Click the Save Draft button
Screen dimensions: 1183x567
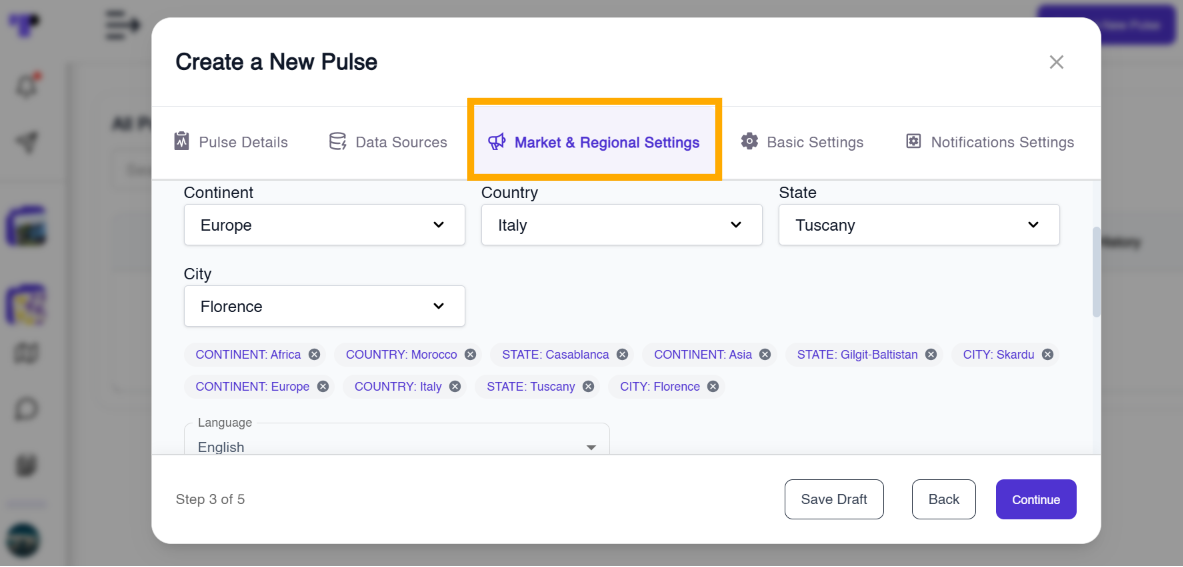click(834, 499)
